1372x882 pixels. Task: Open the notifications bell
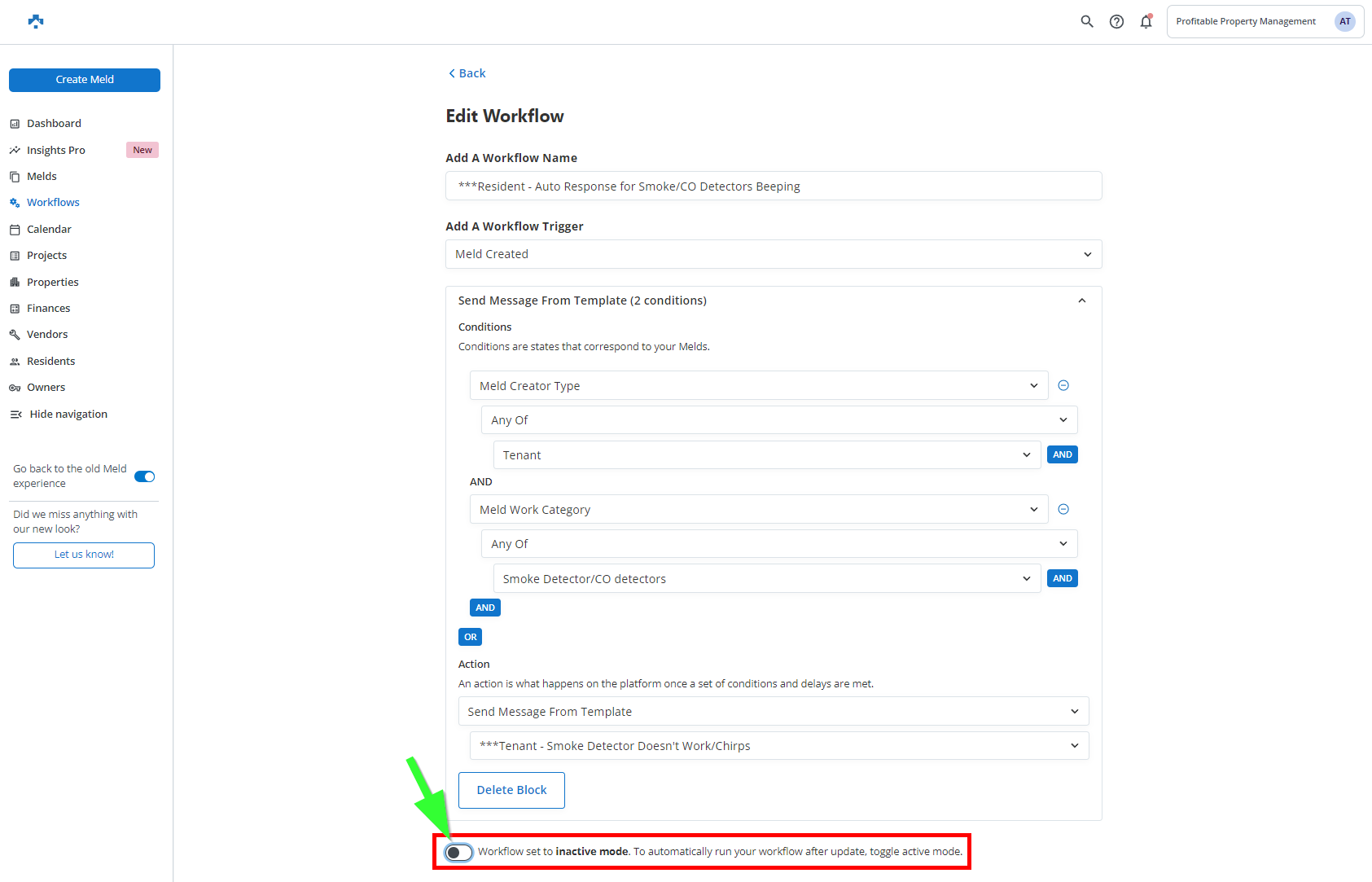click(x=1146, y=22)
